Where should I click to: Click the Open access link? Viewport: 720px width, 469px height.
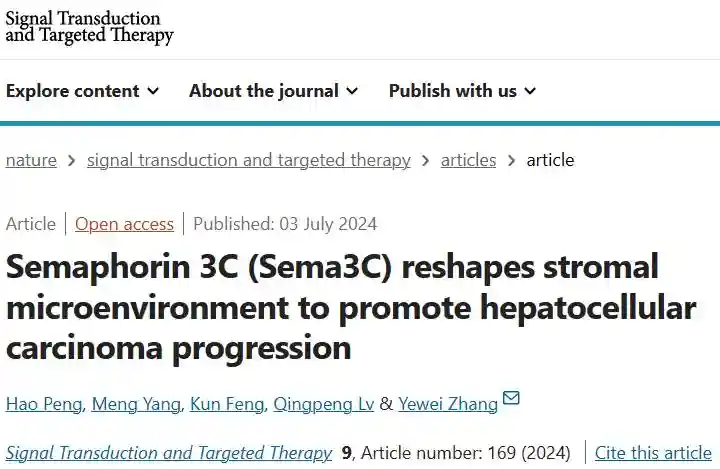click(124, 224)
